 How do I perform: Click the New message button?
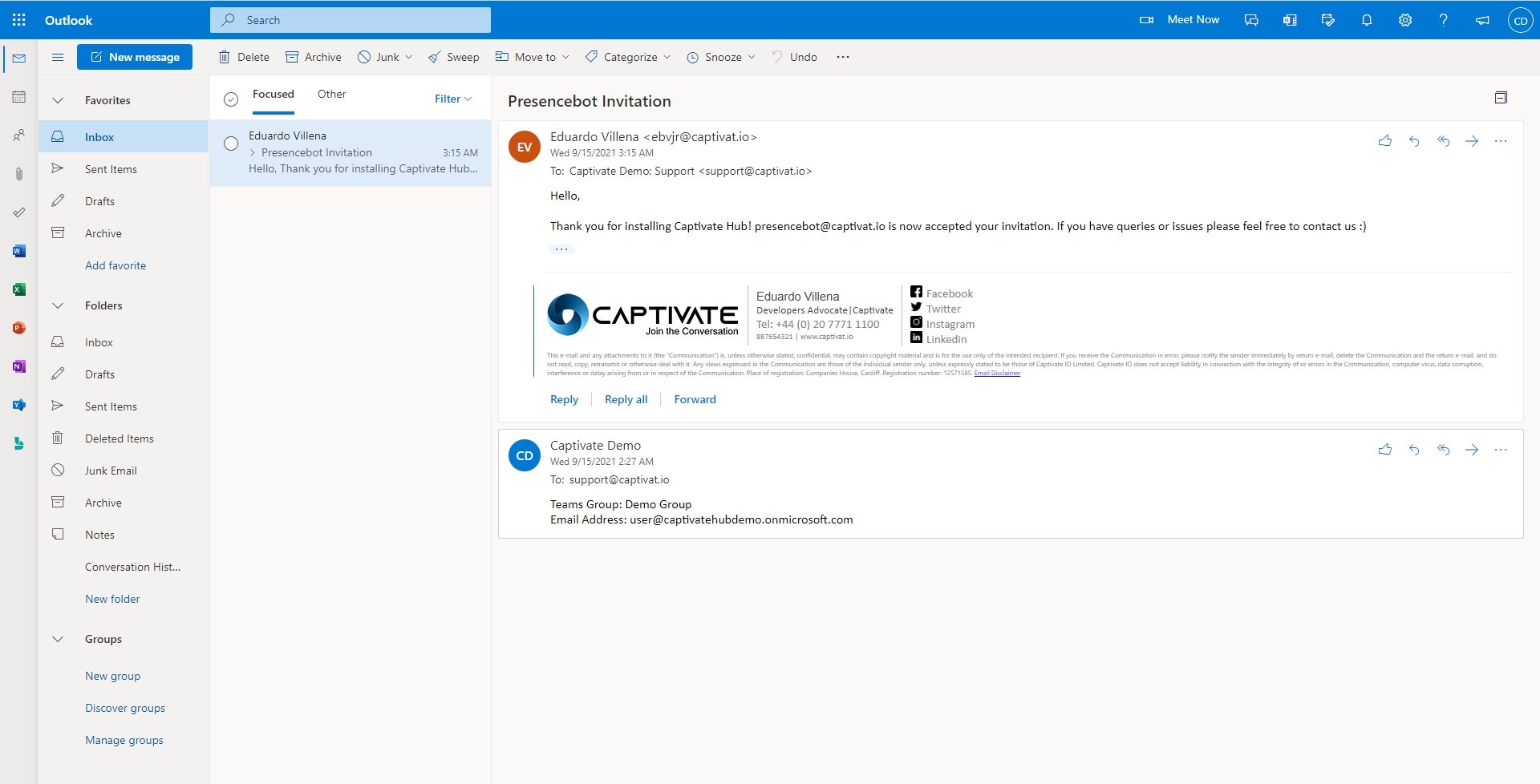(135, 57)
